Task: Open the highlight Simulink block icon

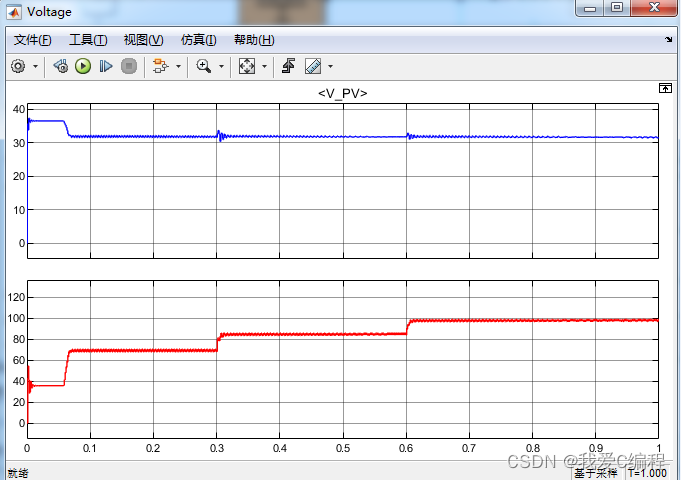Action: [160, 66]
